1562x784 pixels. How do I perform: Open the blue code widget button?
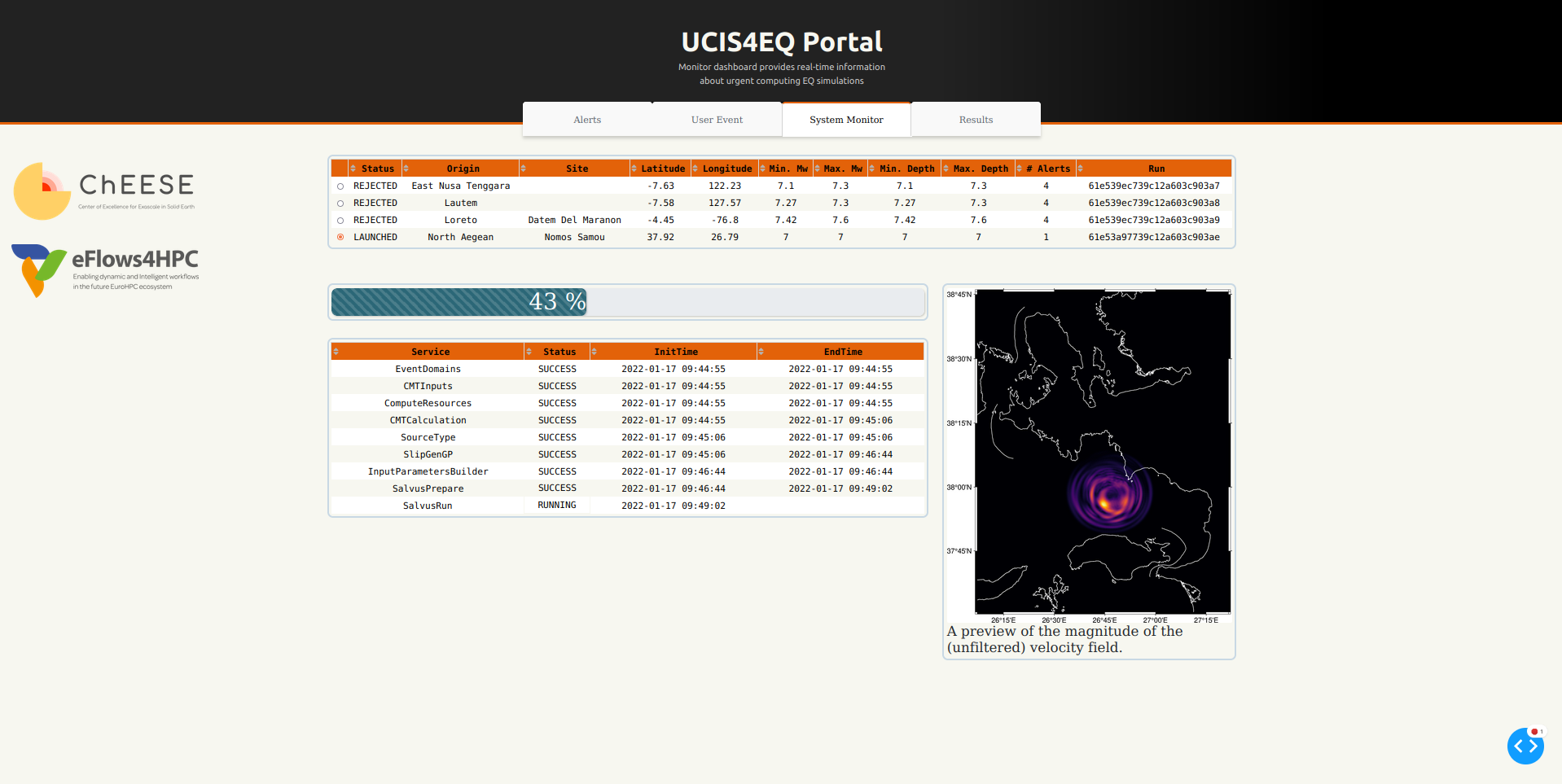click(1525, 746)
